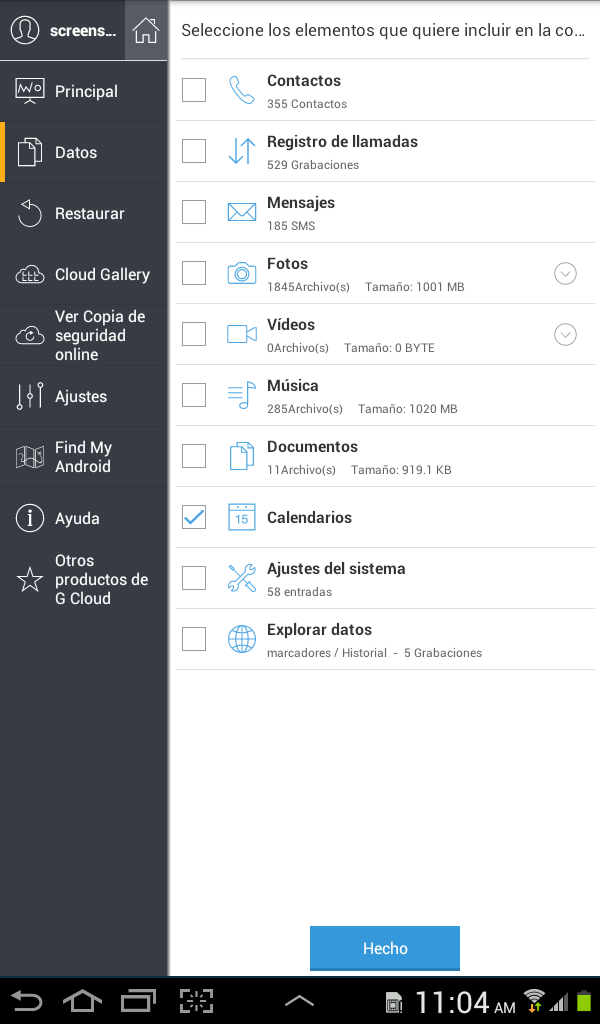Click the Música note icon
Viewport: 600px width, 1024px height.
[242, 395]
